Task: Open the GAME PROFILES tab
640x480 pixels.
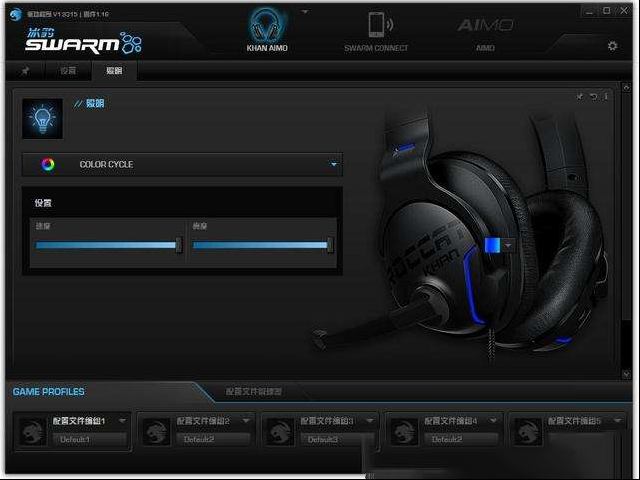Action: [x=49, y=392]
